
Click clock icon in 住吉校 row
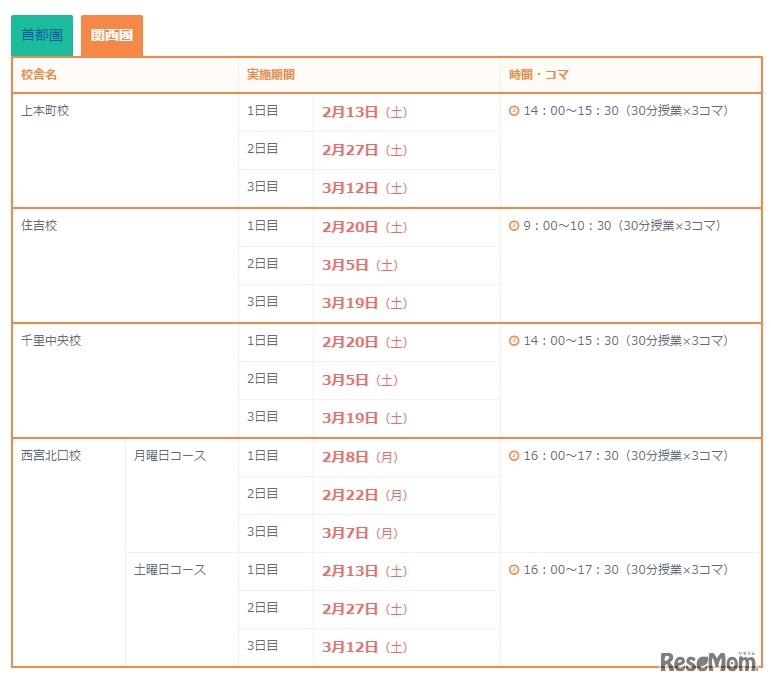pyautogui.click(x=514, y=226)
